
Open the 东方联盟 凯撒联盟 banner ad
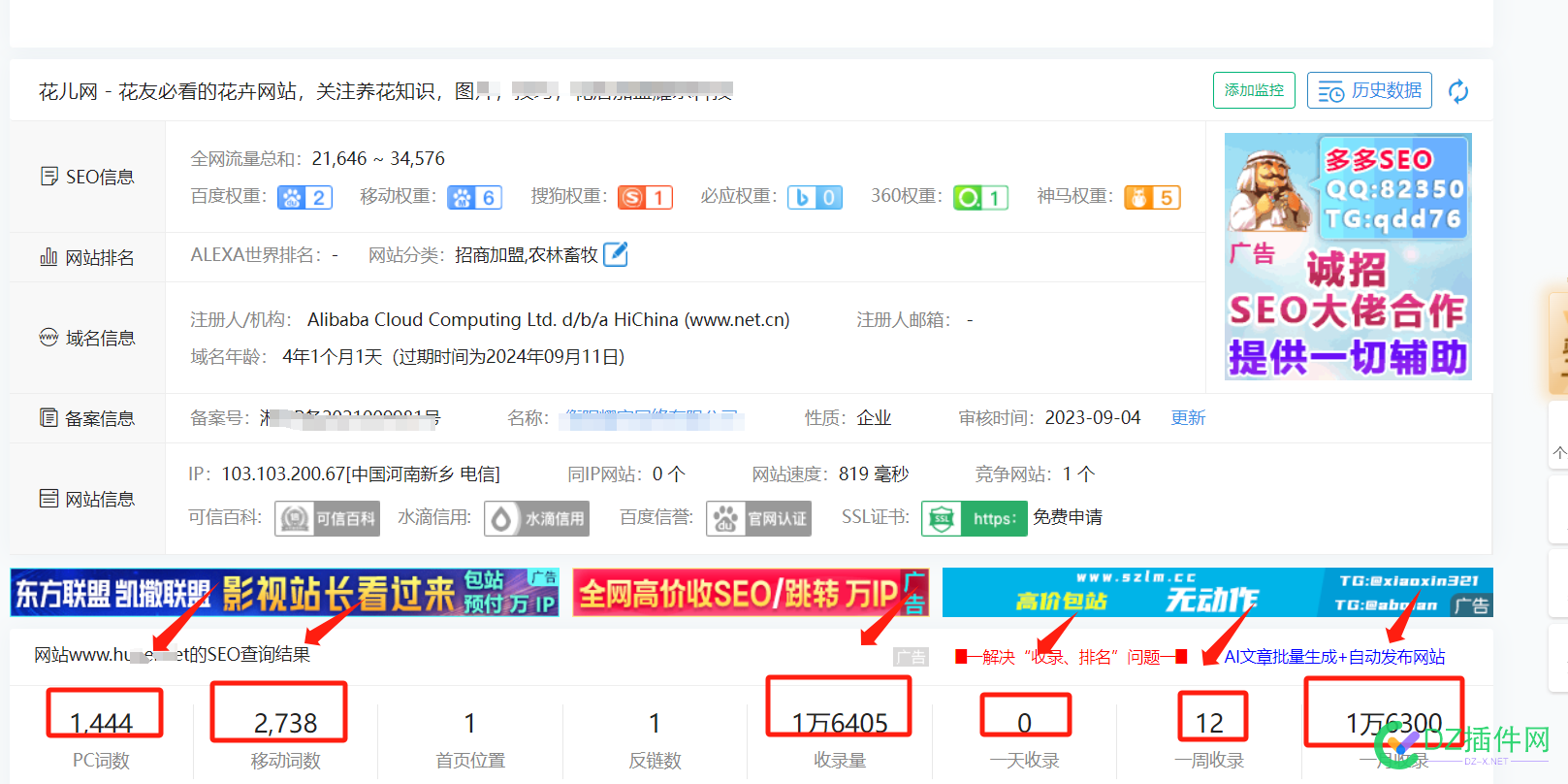pos(285,592)
